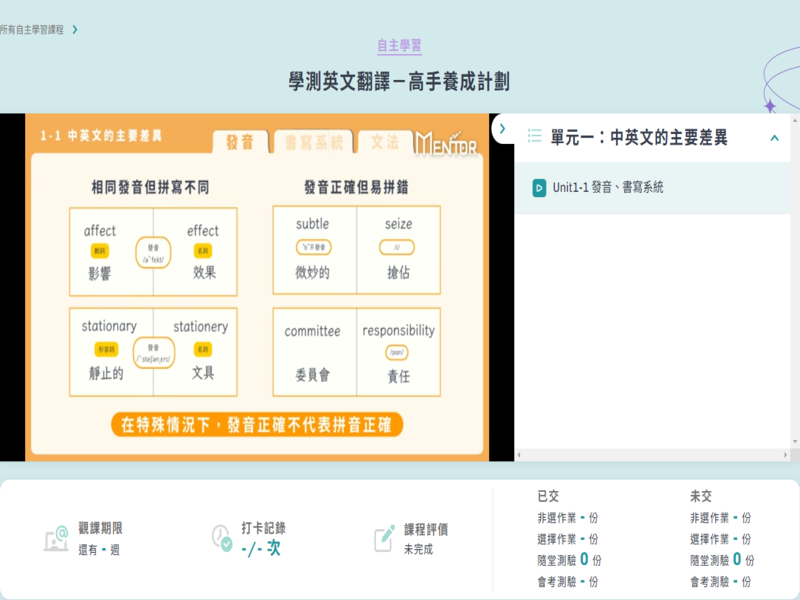Click the video slide to play or pause

(x=257, y=300)
